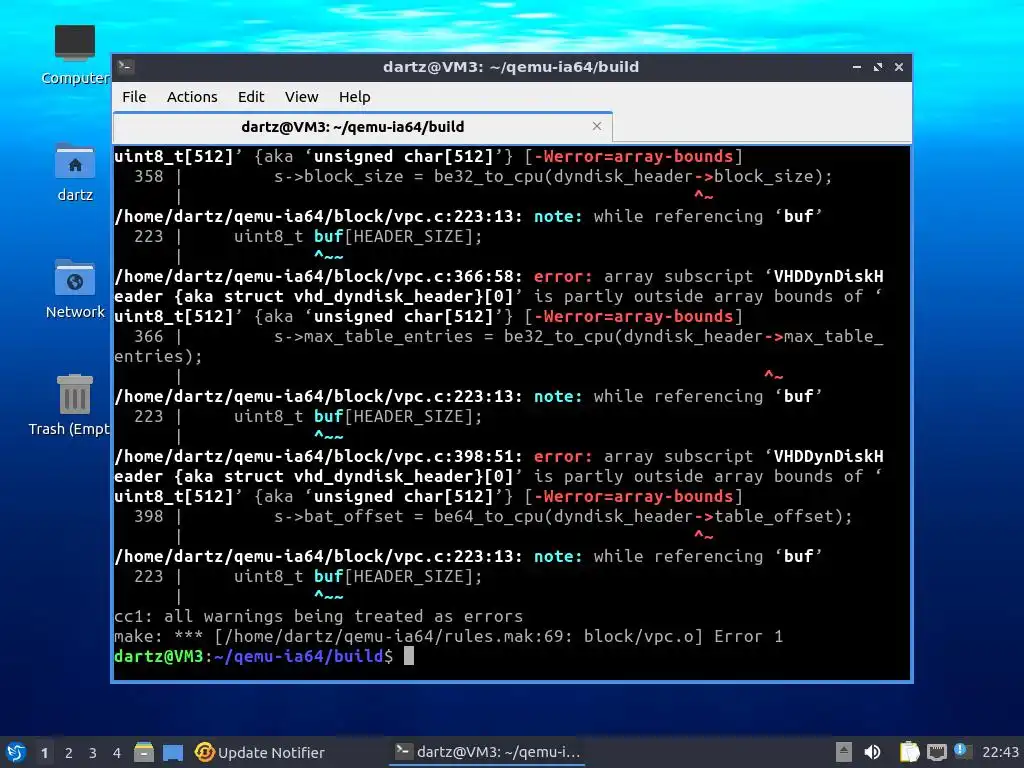Switch to workspace 1
The width and height of the screenshot is (1024, 768).
pyautogui.click(x=44, y=753)
